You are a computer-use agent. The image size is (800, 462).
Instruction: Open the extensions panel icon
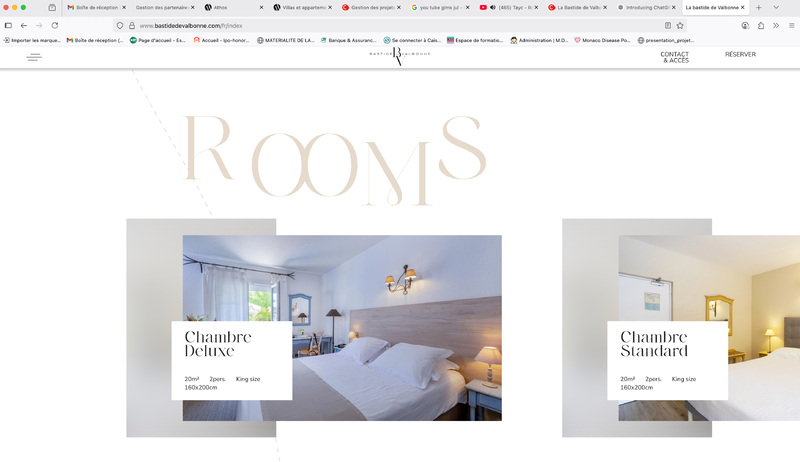tap(761, 25)
